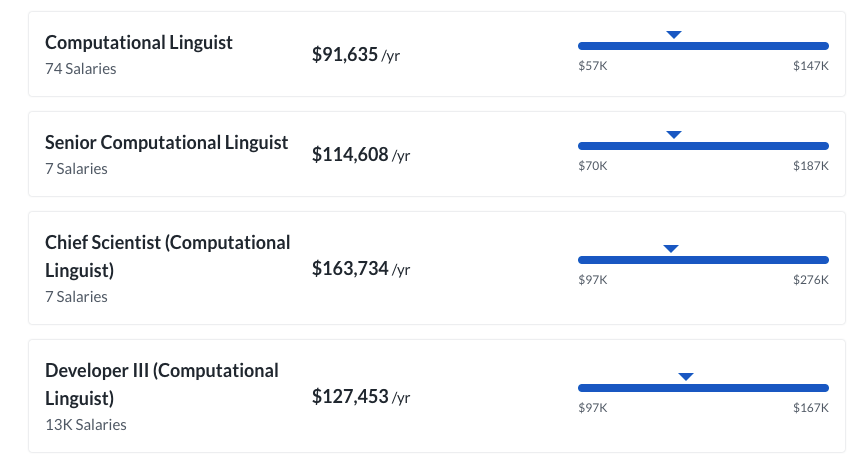
Task: Click Developer III range bar triangle marker
Action: coord(686,377)
